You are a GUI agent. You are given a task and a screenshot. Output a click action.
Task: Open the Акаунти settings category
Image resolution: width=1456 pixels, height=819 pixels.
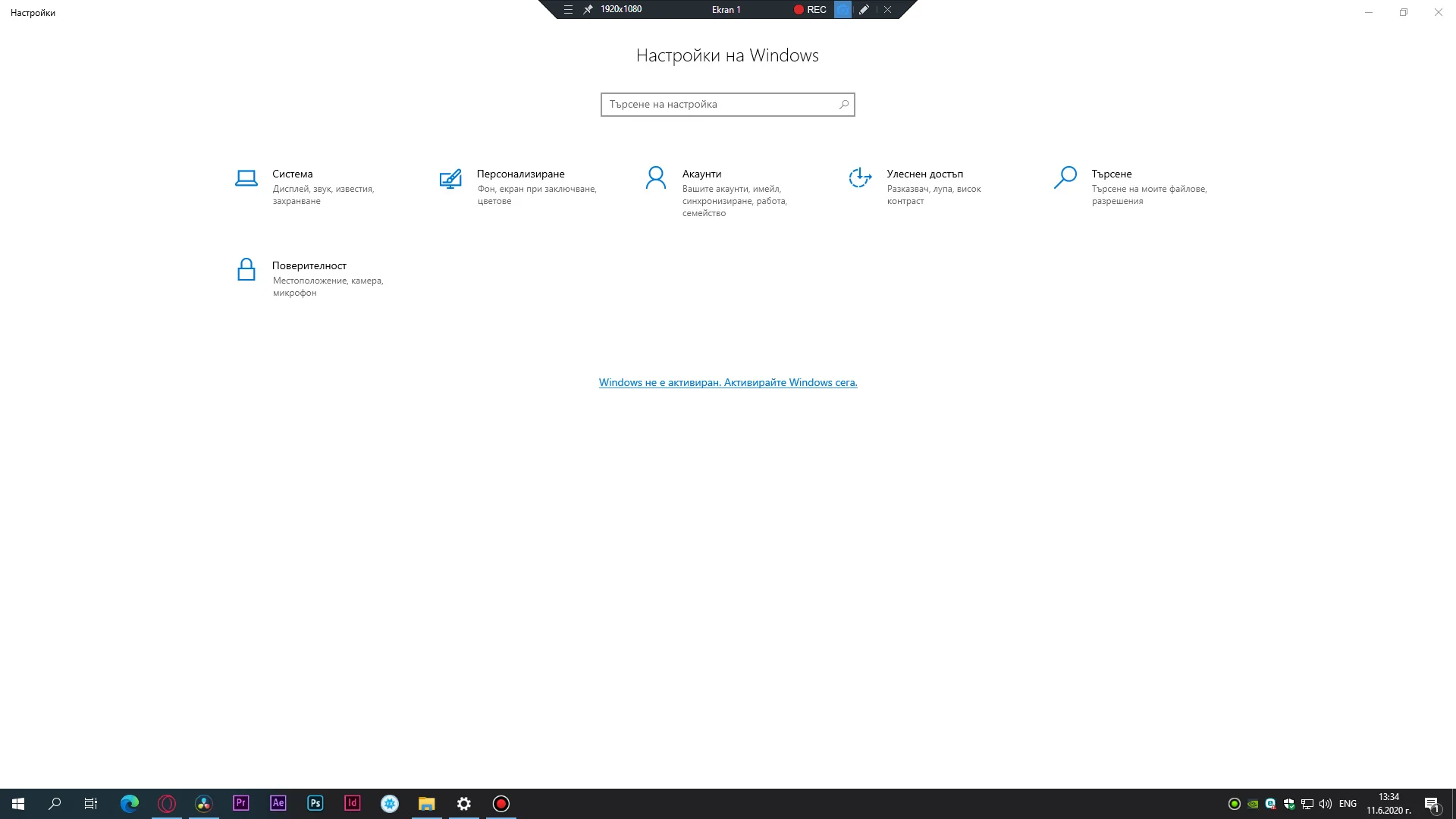click(701, 174)
